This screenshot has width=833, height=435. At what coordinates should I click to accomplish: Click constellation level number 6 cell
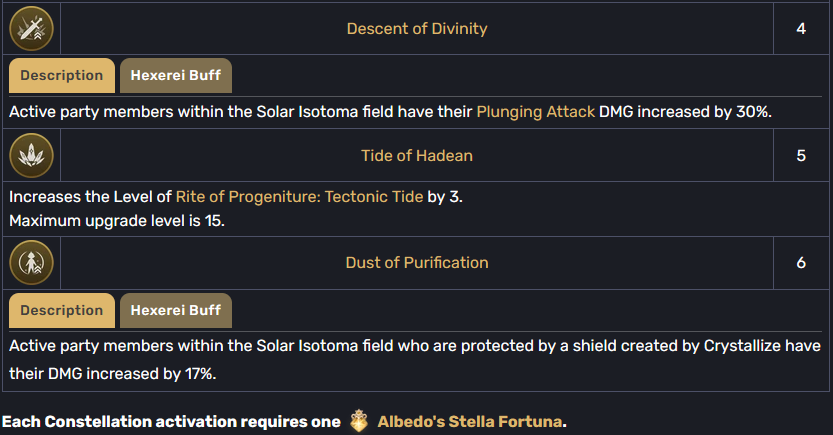pyautogui.click(x=801, y=262)
